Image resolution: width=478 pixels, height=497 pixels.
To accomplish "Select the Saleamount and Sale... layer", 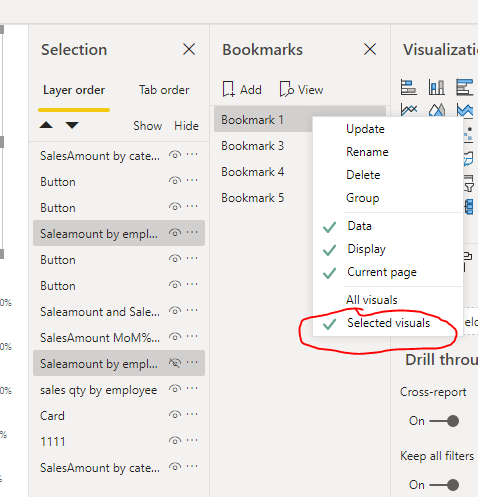I will point(100,312).
